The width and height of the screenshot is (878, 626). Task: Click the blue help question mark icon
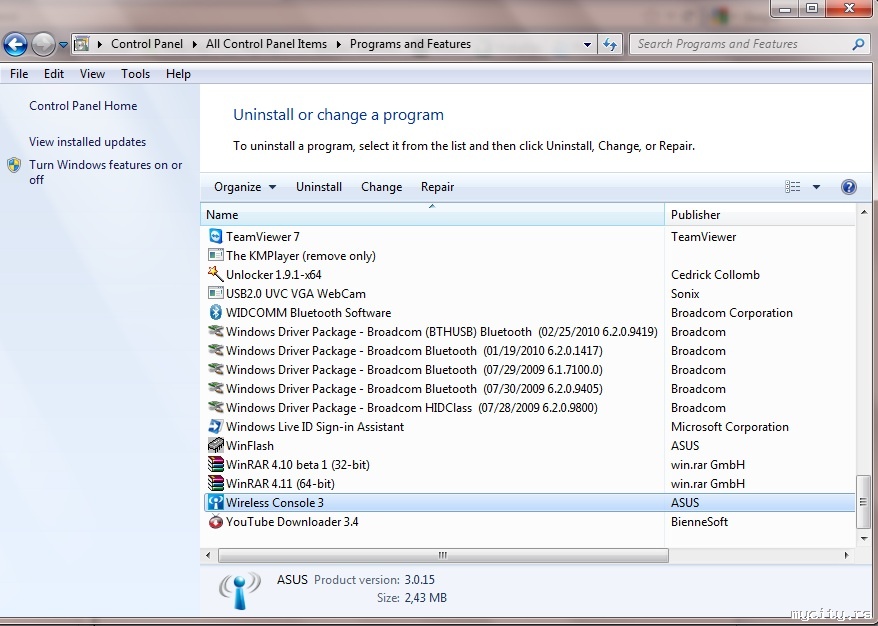pyautogui.click(x=848, y=186)
